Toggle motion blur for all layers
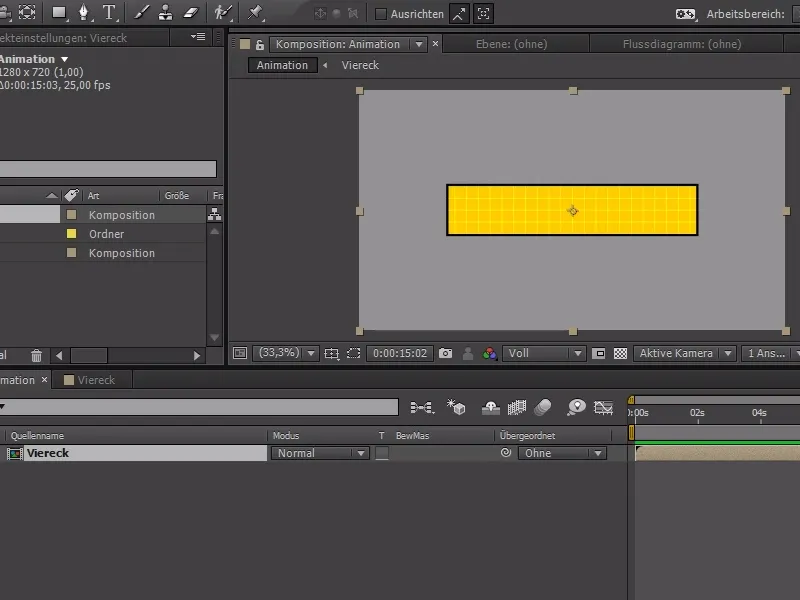 [542, 407]
